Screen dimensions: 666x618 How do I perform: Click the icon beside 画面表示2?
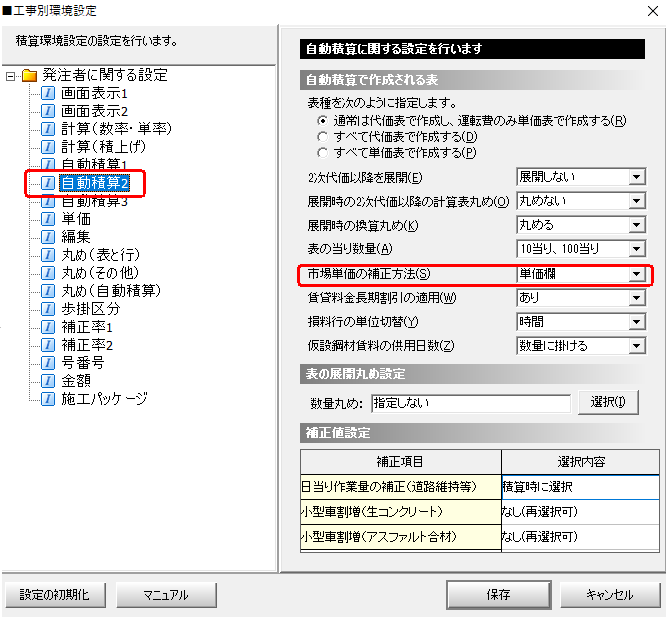(x=48, y=111)
